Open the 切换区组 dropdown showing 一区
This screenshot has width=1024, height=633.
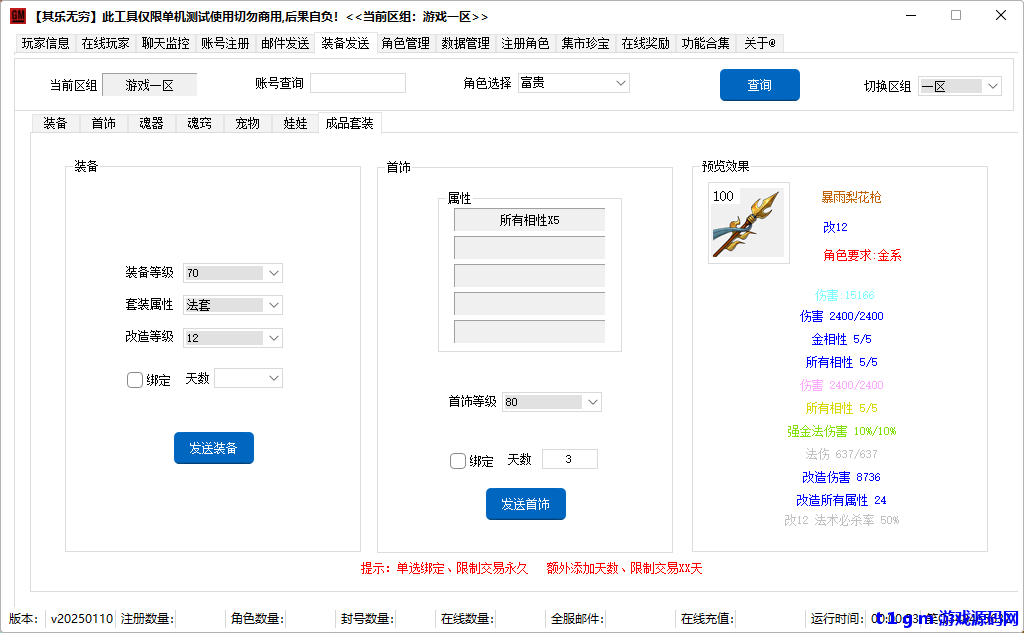(x=959, y=85)
